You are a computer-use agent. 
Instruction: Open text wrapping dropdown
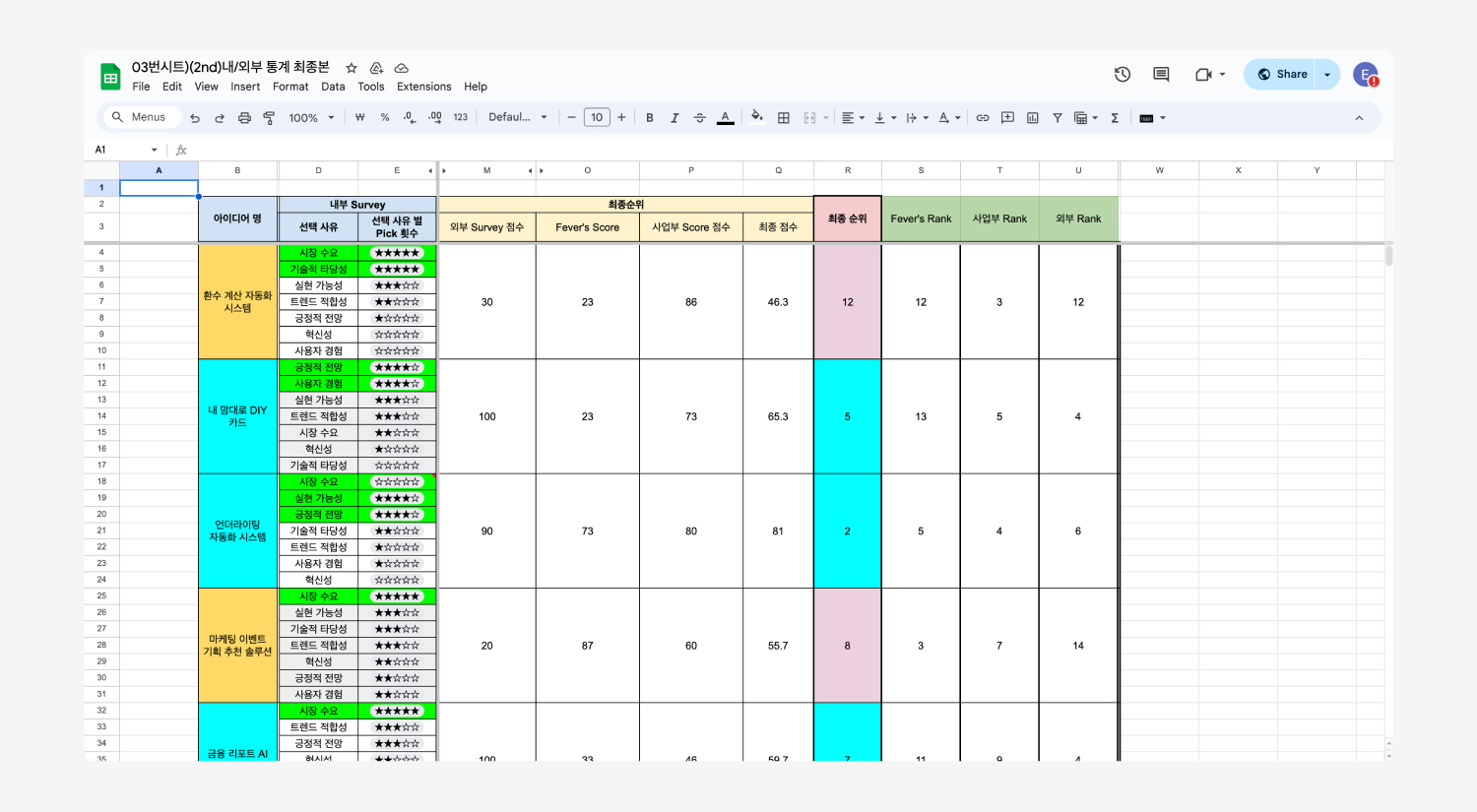tap(917, 118)
